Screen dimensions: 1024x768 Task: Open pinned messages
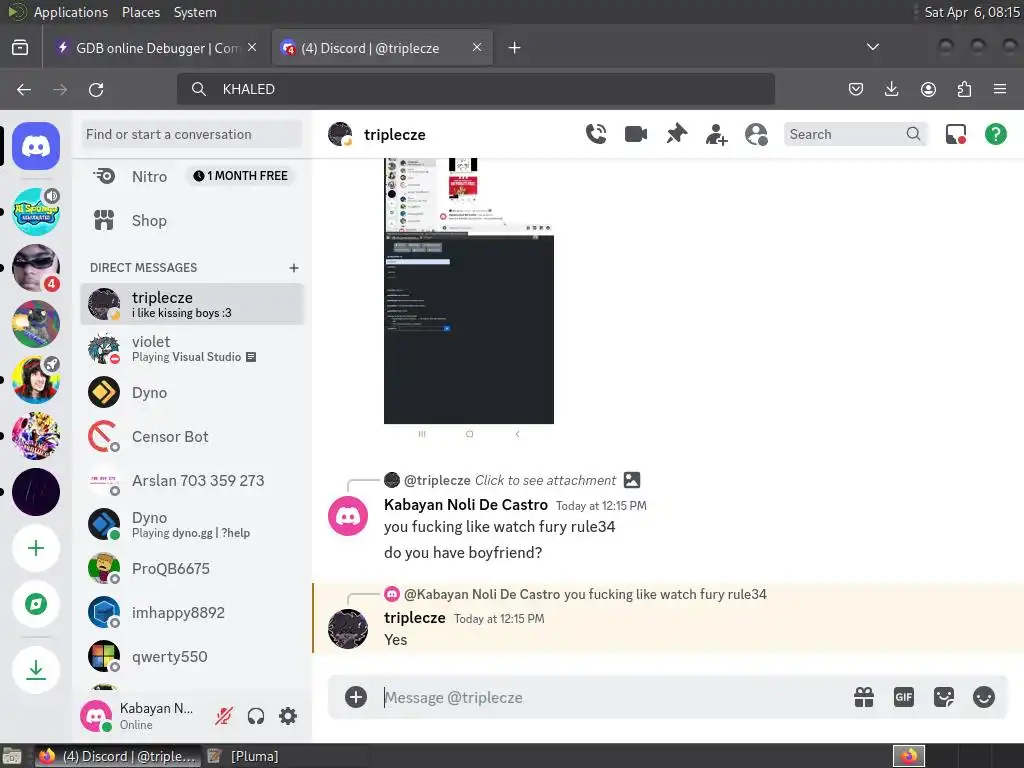[x=676, y=134]
